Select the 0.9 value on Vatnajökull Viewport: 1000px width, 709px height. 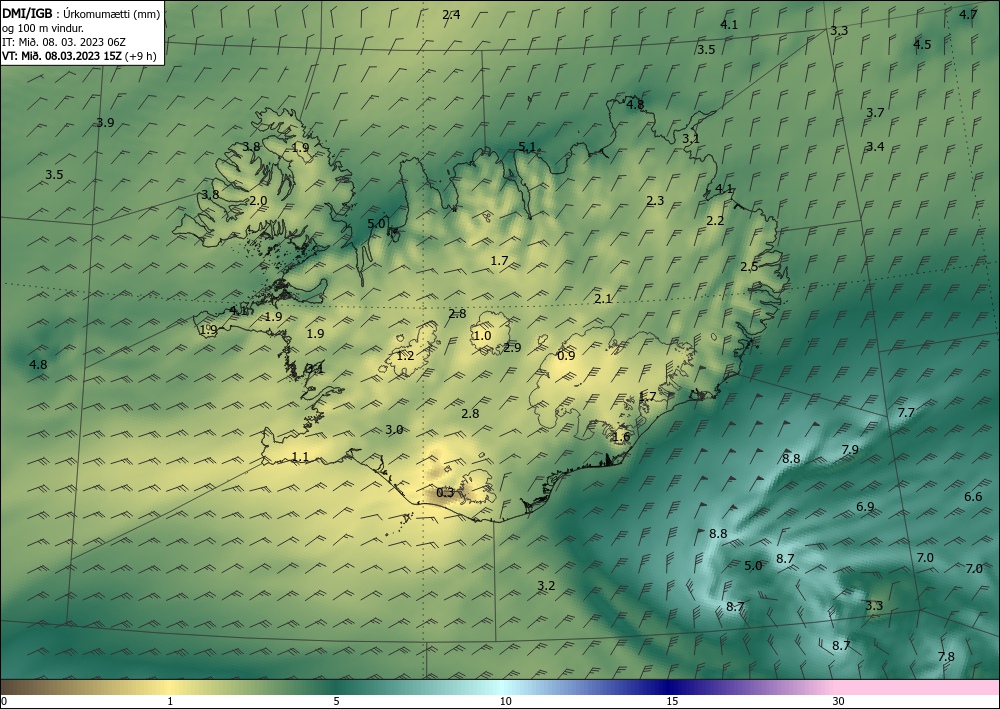coord(566,356)
